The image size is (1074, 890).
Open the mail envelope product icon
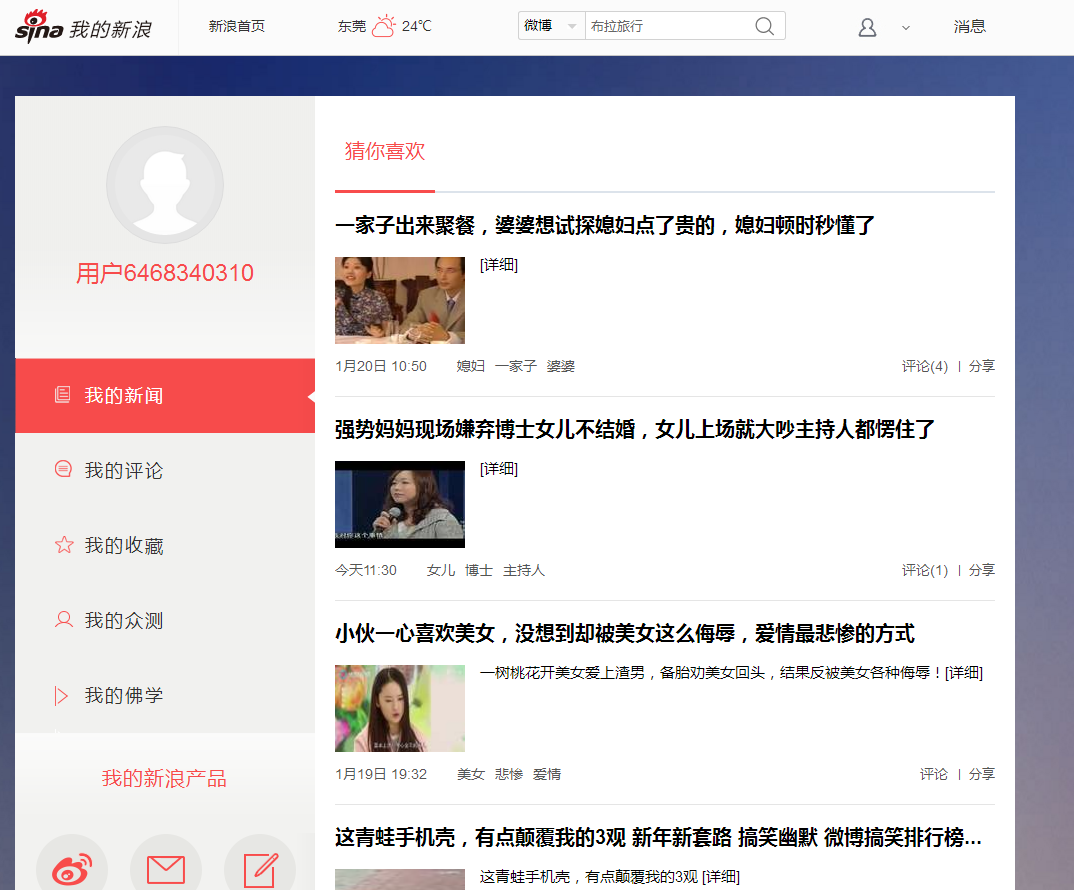(x=166, y=869)
